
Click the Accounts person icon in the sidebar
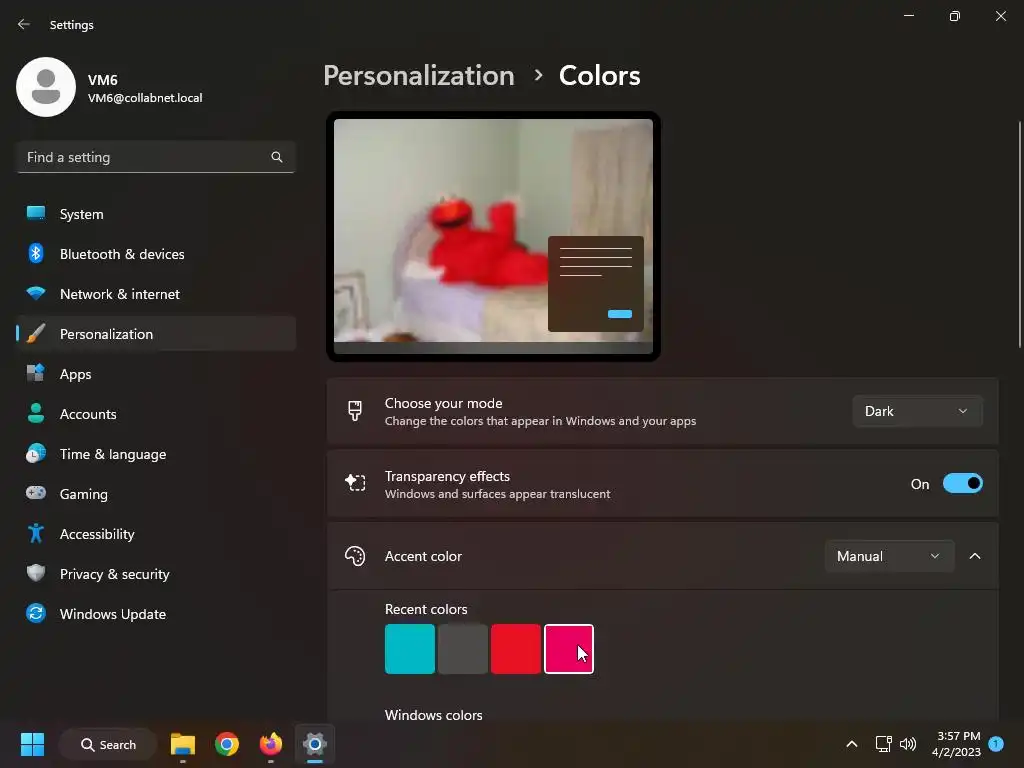pyautogui.click(x=36, y=413)
